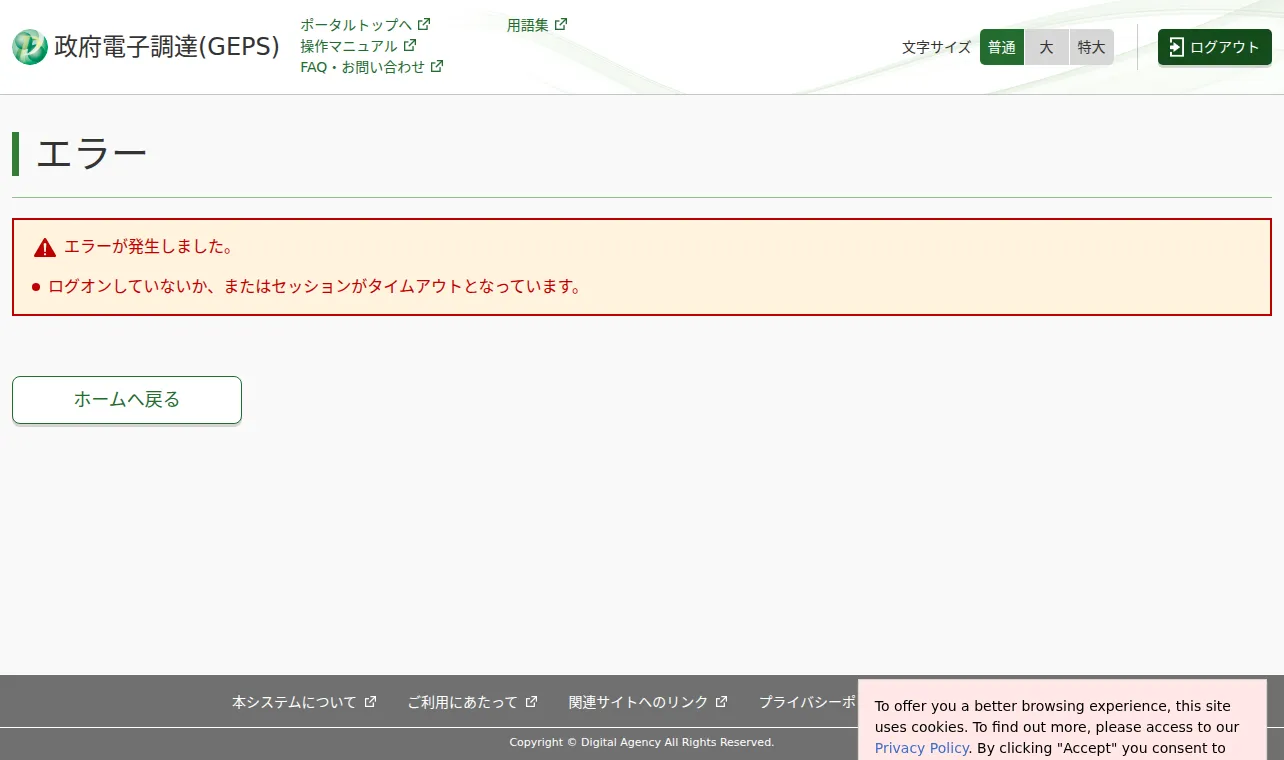Click external-link icon beside ポータルトップへ
Viewport: 1284px width, 760px height.
424,24
